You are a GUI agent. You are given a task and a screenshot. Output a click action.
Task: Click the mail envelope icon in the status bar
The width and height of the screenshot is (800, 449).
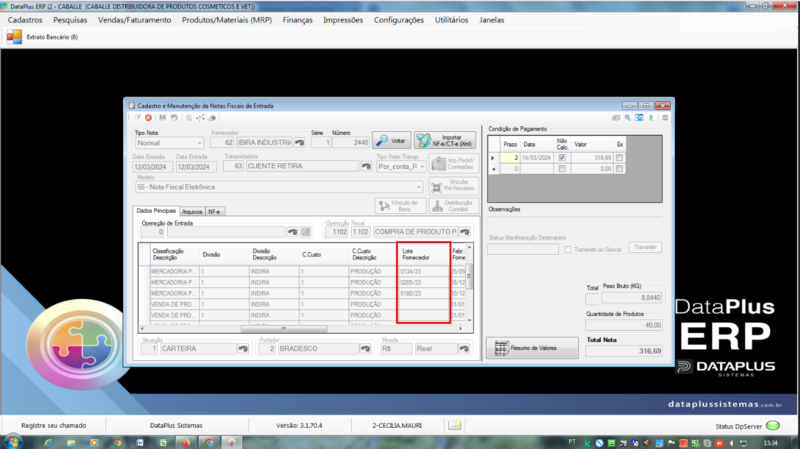455,425
